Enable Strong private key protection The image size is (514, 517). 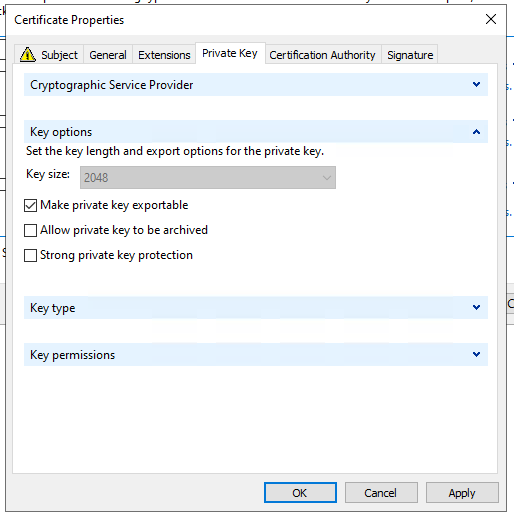(x=30, y=256)
